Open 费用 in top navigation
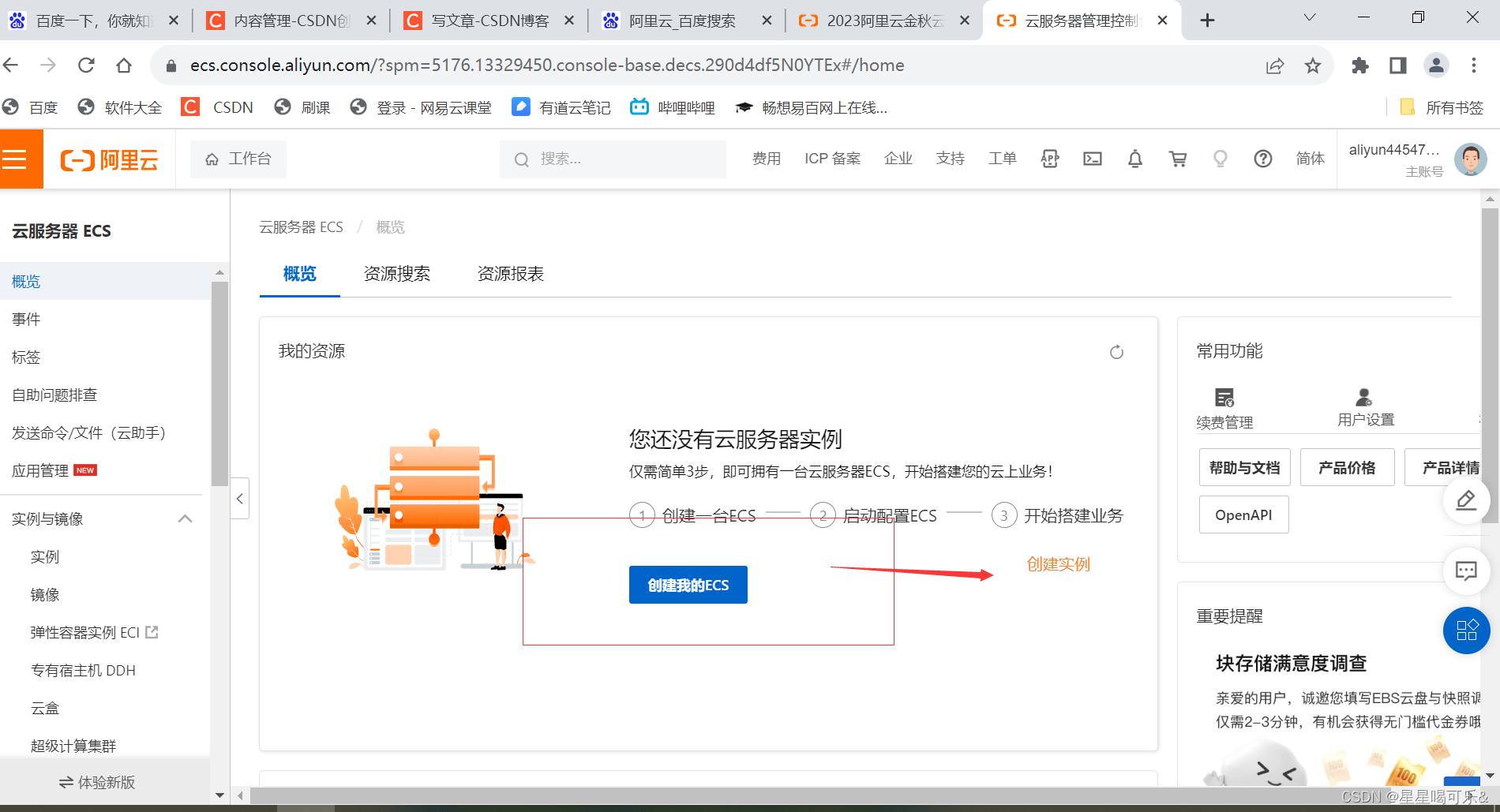The width and height of the screenshot is (1500, 812). [767, 159]
